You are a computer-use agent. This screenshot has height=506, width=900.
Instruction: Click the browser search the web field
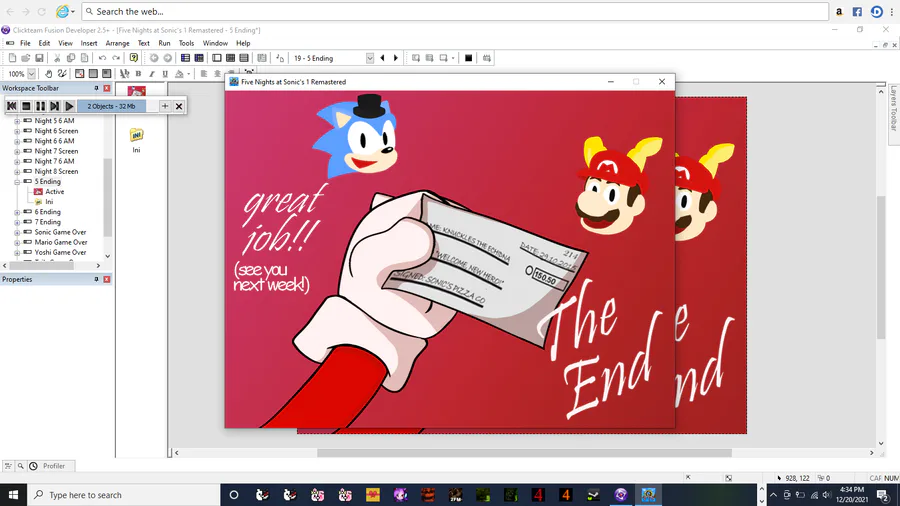(455, 11)
